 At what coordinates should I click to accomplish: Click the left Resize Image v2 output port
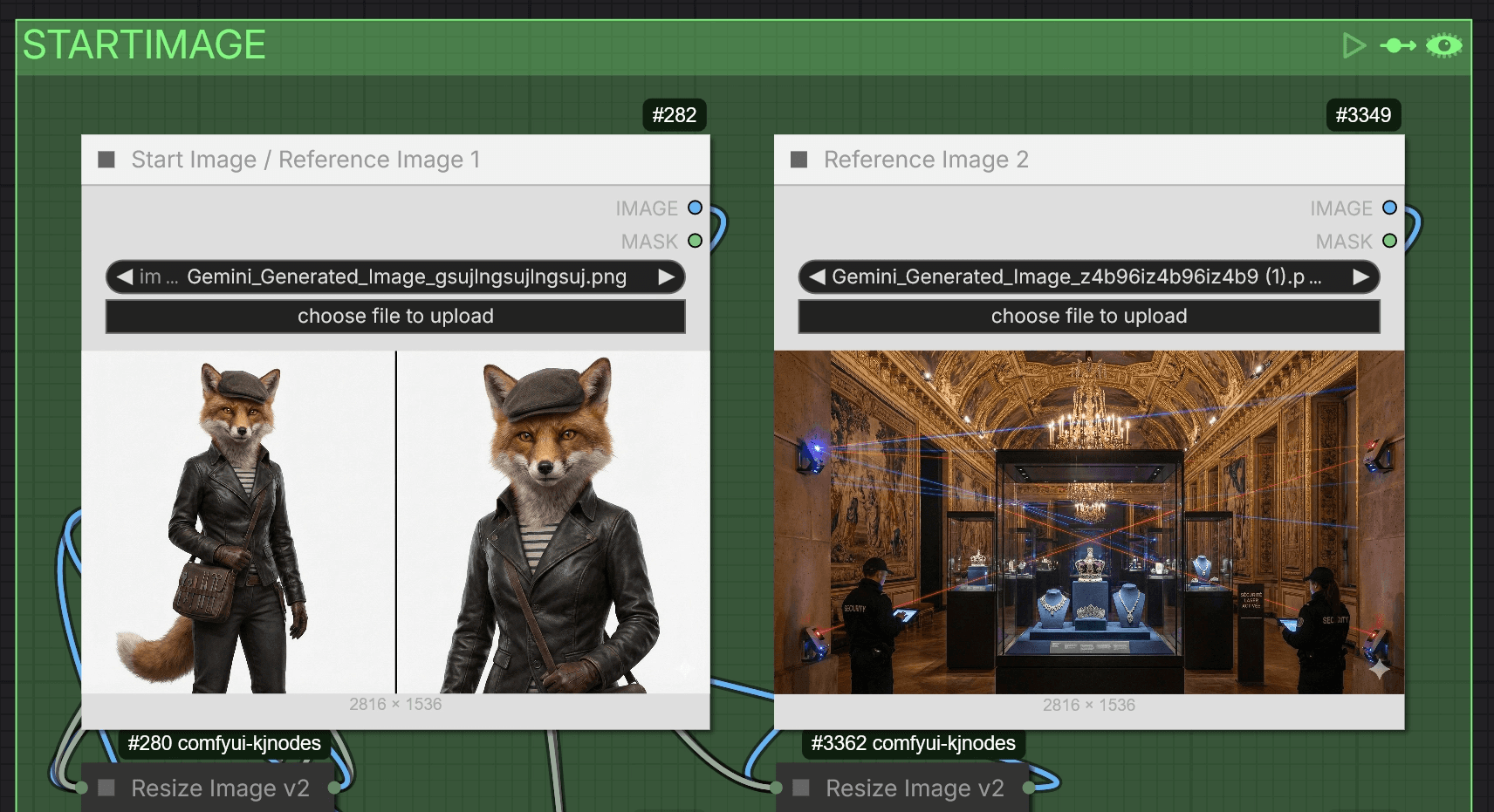pyautogui.click(x=334, y=788)
